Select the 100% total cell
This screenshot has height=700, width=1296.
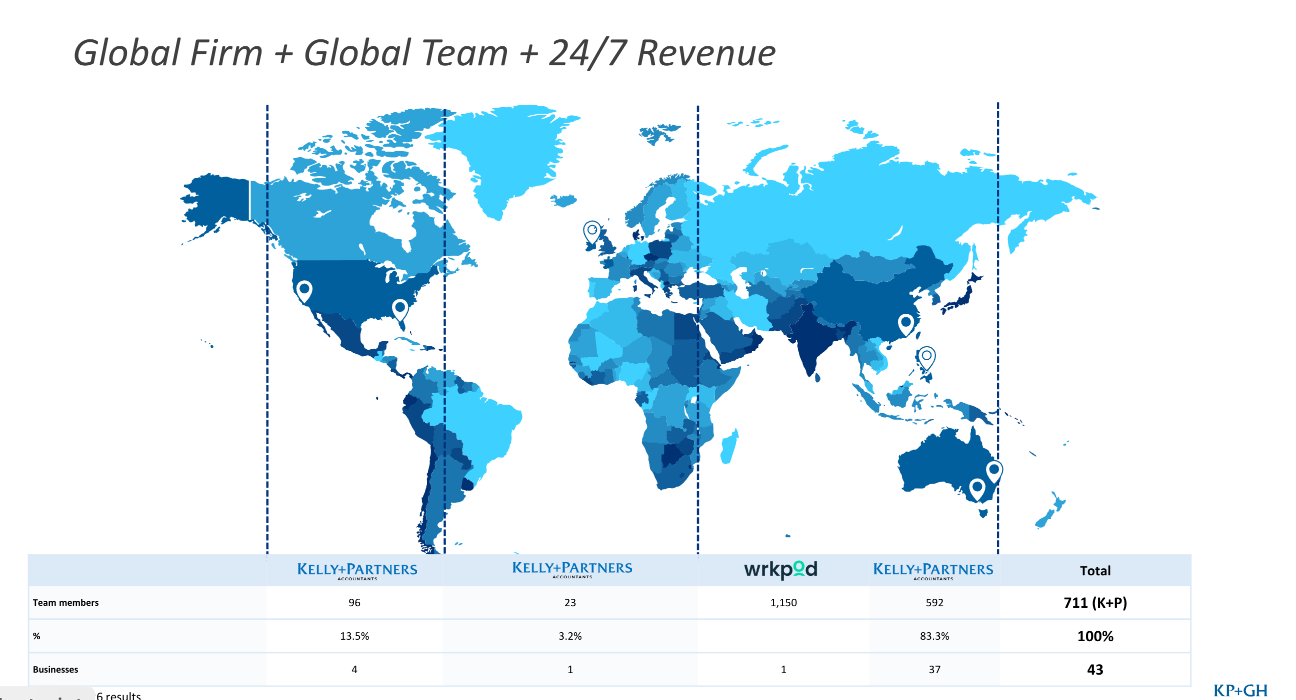pos(1096,636)
